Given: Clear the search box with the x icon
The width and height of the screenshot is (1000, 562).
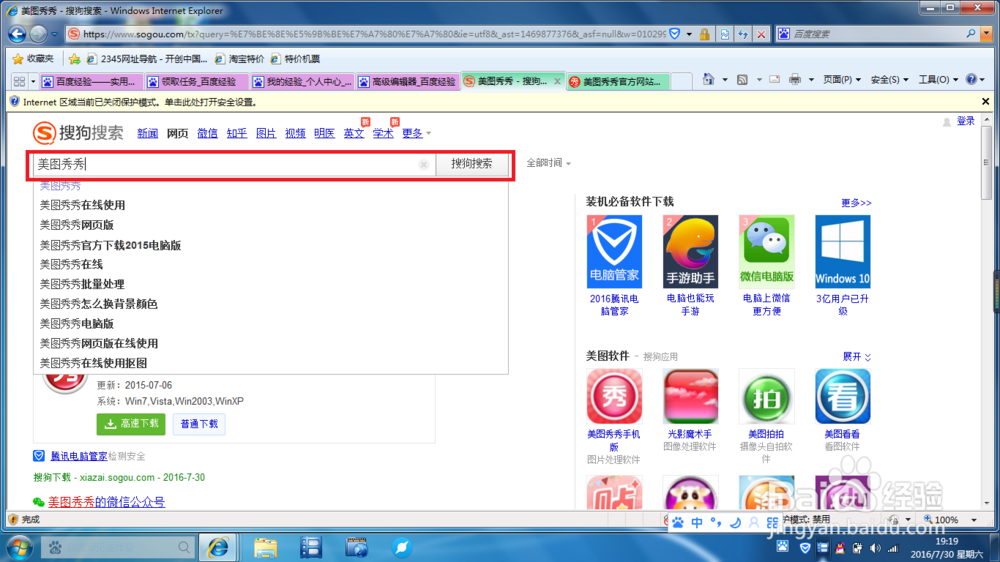Looking at the screenshot, I should tap(423, 165).
